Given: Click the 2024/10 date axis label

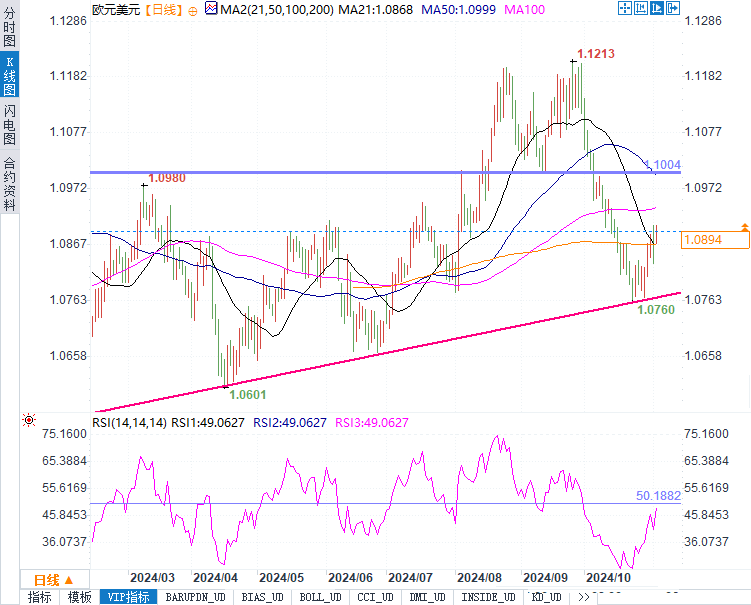Looking at the screenshot, I should (x=609, y=578).
